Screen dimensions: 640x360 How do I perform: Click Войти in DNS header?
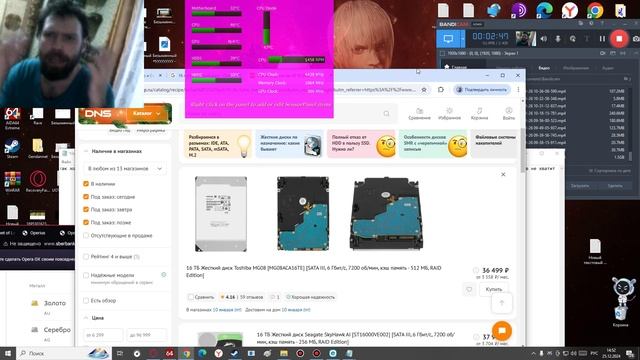509,114
